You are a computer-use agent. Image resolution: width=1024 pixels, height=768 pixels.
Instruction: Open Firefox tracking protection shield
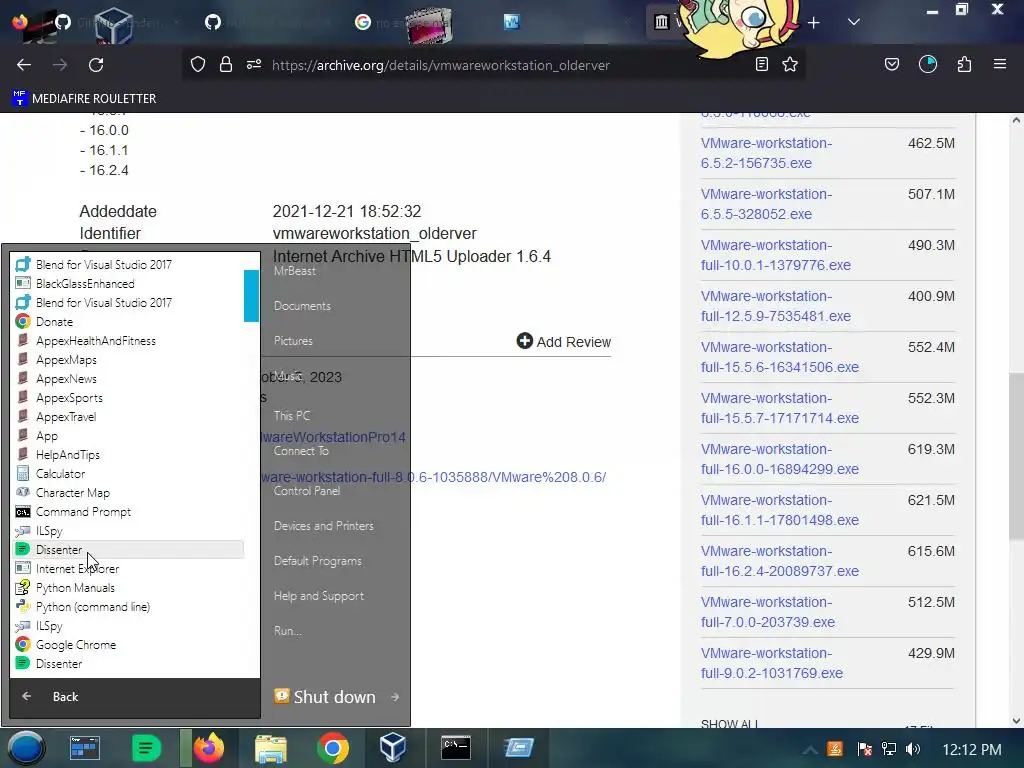coord(198,65)
